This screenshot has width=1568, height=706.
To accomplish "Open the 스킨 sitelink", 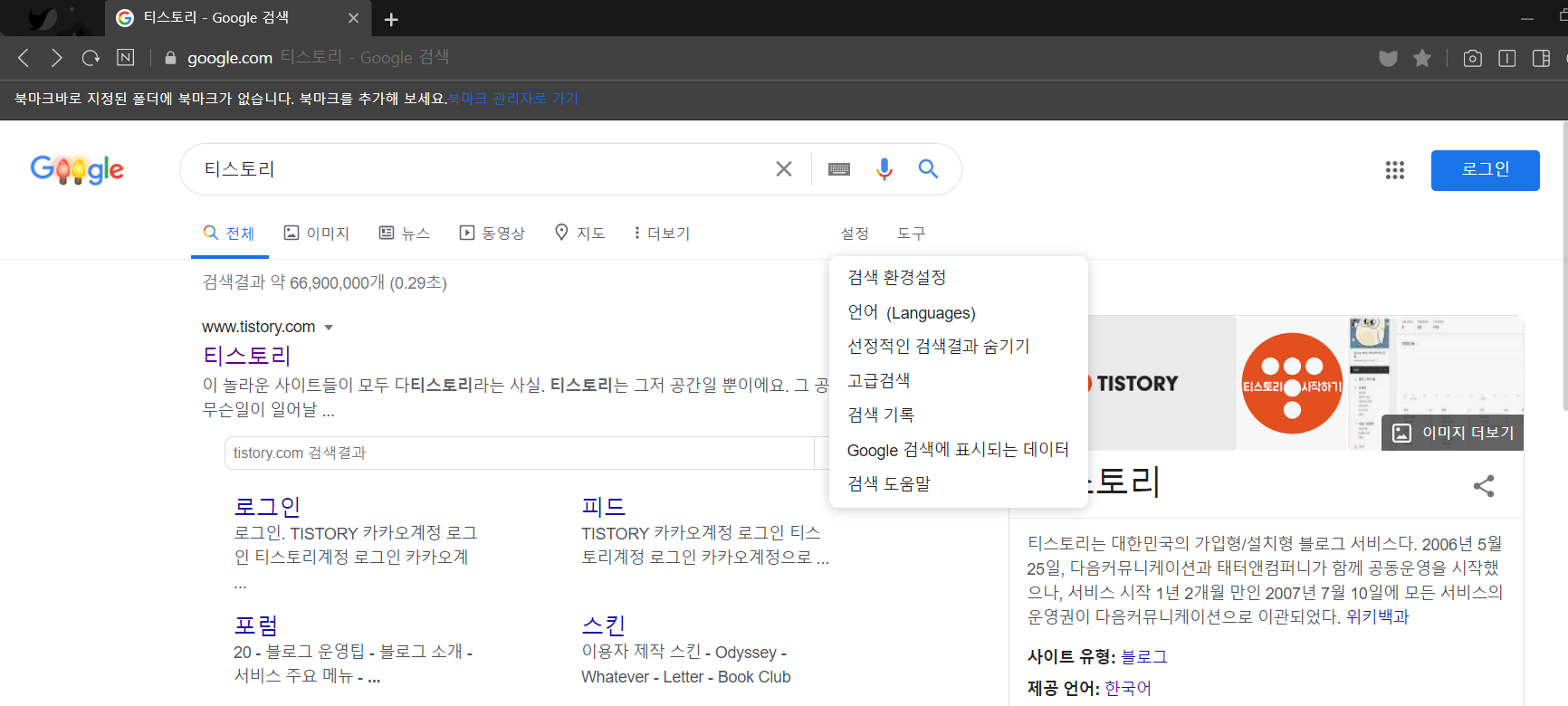I will pos(604,625).
